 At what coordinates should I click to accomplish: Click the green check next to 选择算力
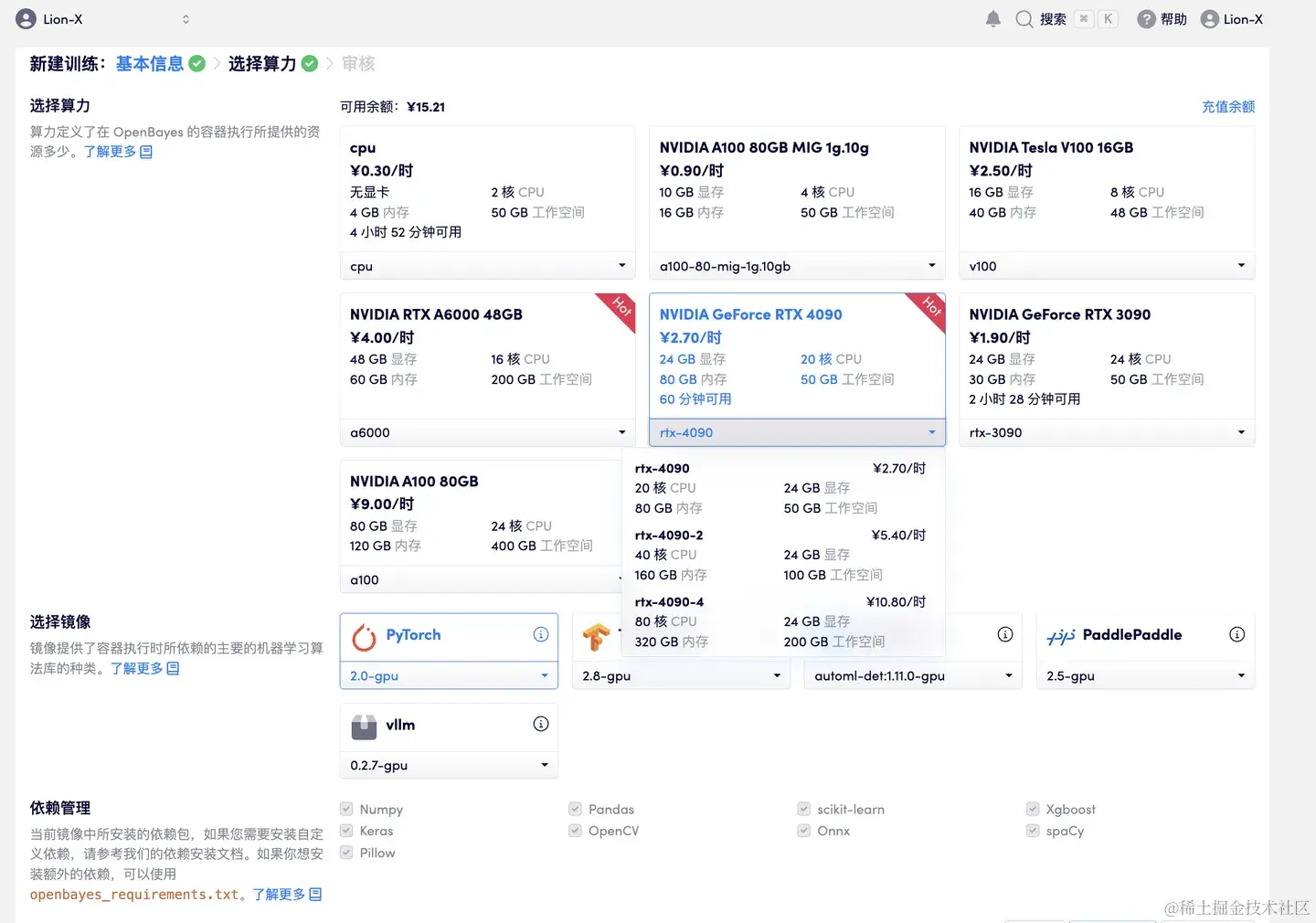[x=310, y=63]
